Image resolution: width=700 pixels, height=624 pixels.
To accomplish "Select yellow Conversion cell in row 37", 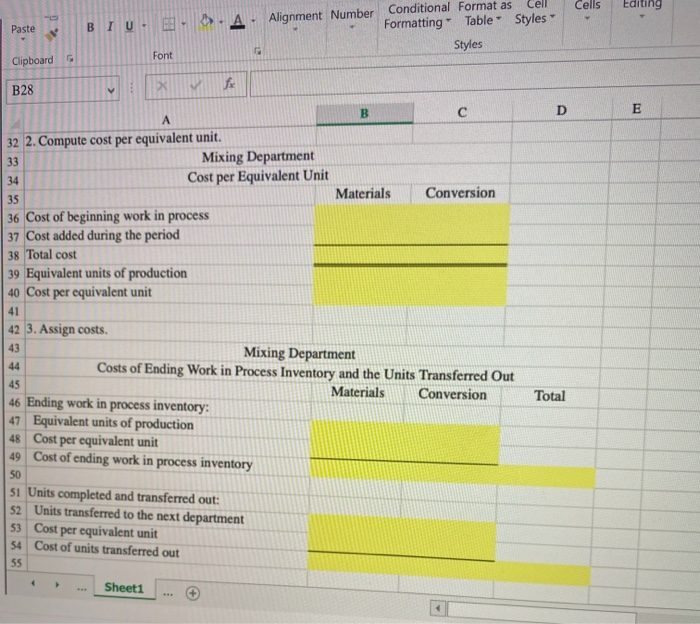I will [459, 234].
